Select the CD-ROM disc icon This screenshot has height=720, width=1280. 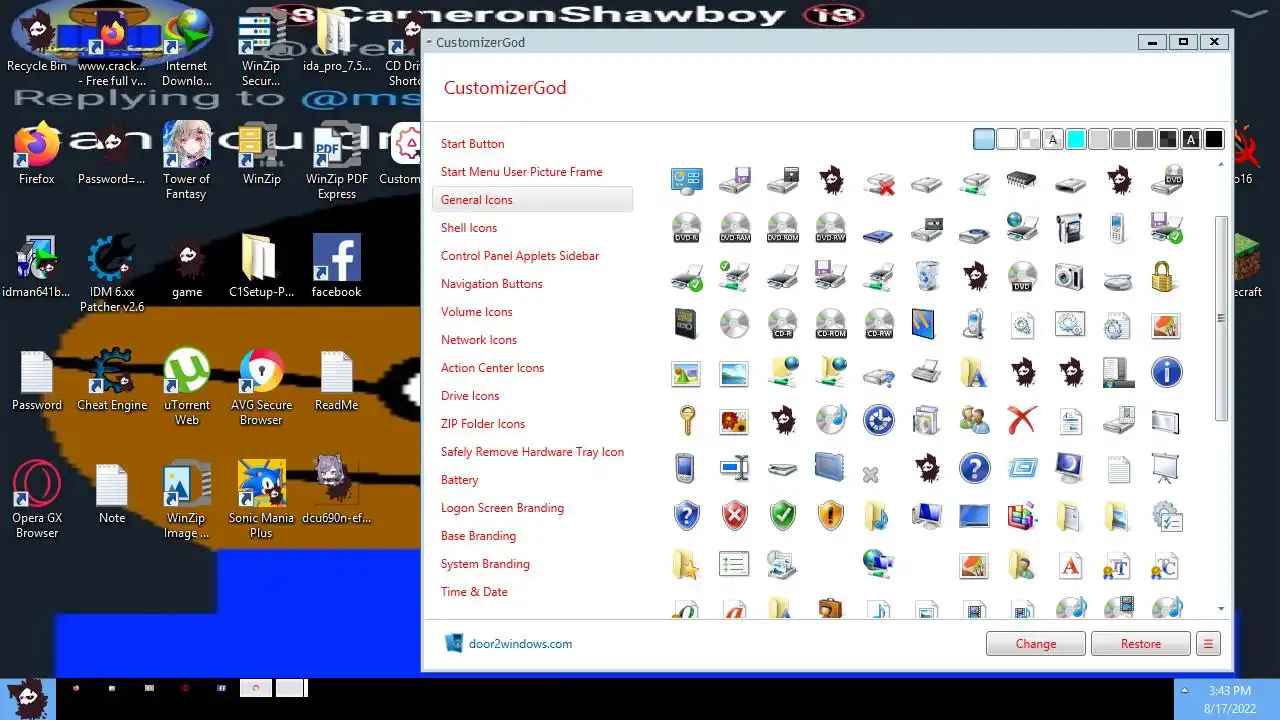[x=831, y=325]
